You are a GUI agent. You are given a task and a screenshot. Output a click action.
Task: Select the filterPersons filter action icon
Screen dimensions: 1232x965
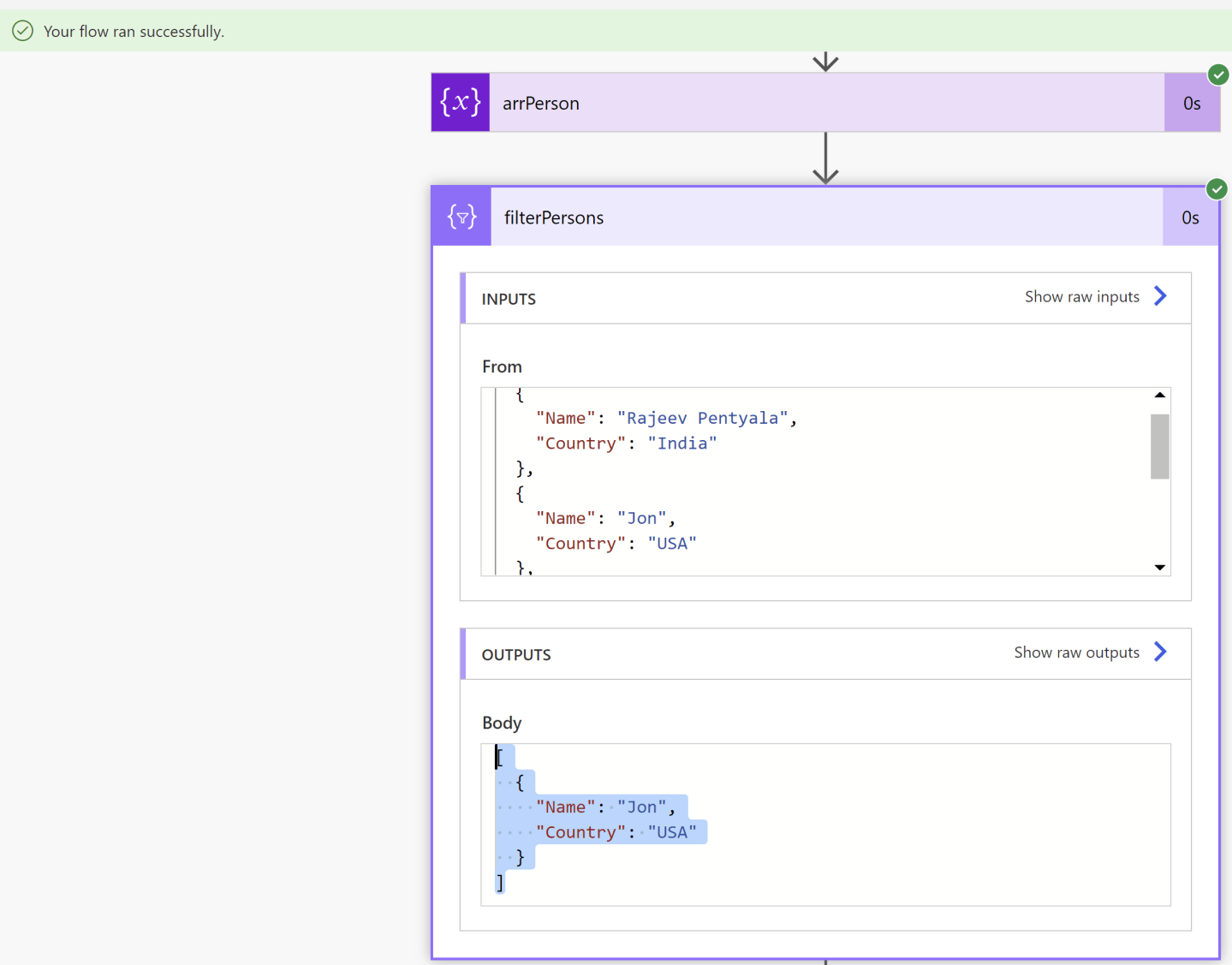[461, 217]
